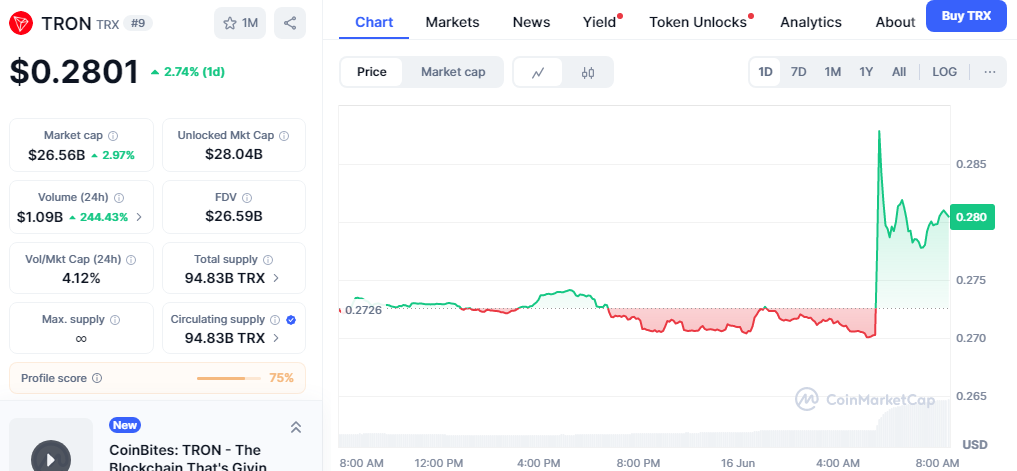1017x471 pixels.
Task: Open Max. supply info icon
Action: (115, 320)
